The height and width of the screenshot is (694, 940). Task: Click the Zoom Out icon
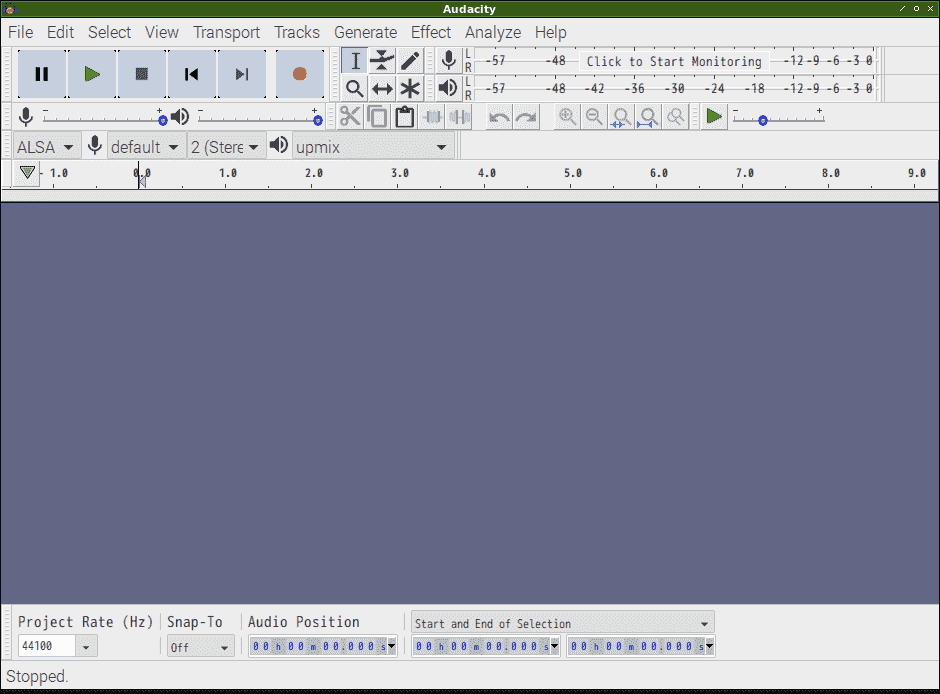click(594, 117)
